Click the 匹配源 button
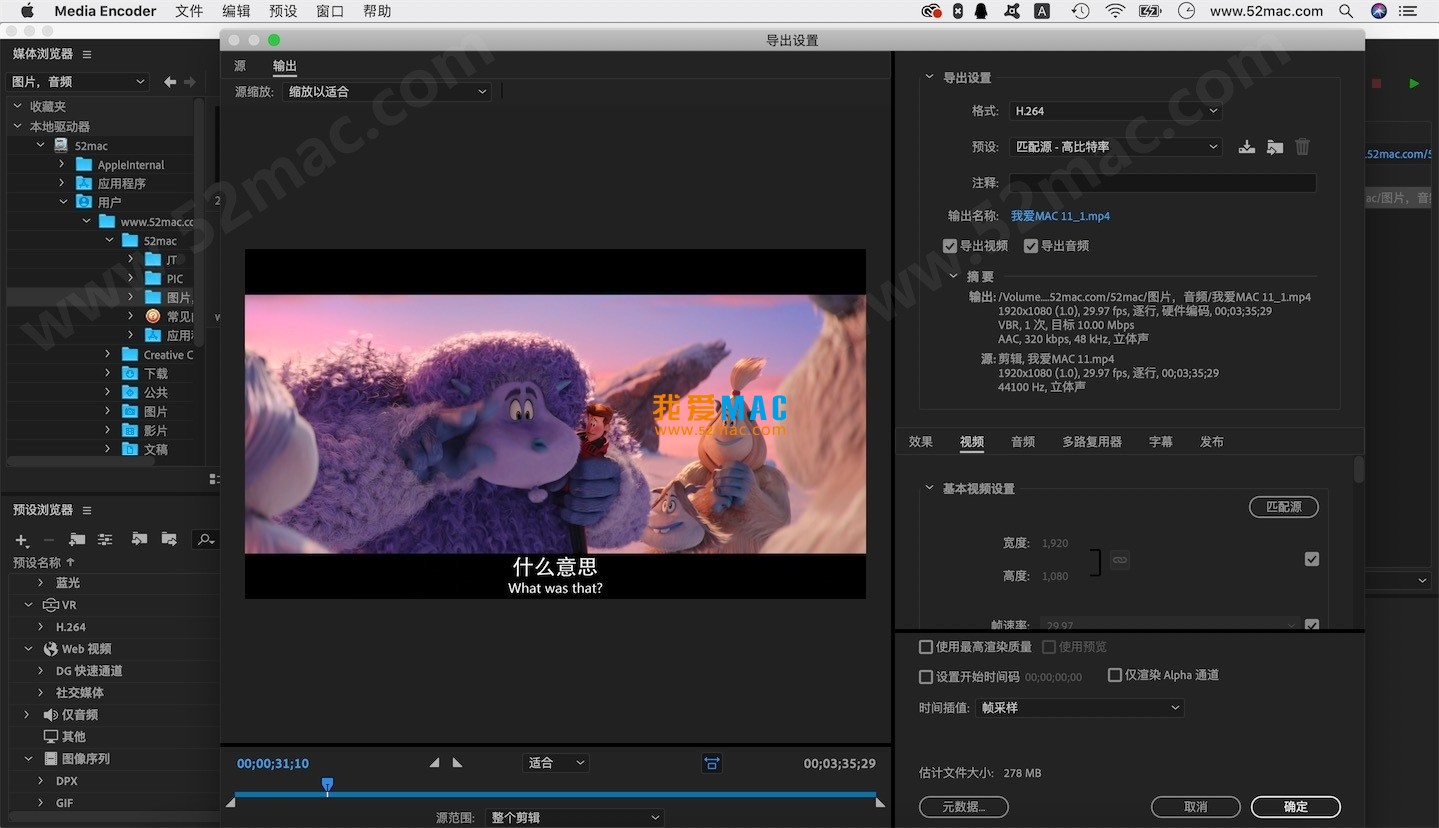The width and height of the screenshot is (1439, 828). [1284, 507]
